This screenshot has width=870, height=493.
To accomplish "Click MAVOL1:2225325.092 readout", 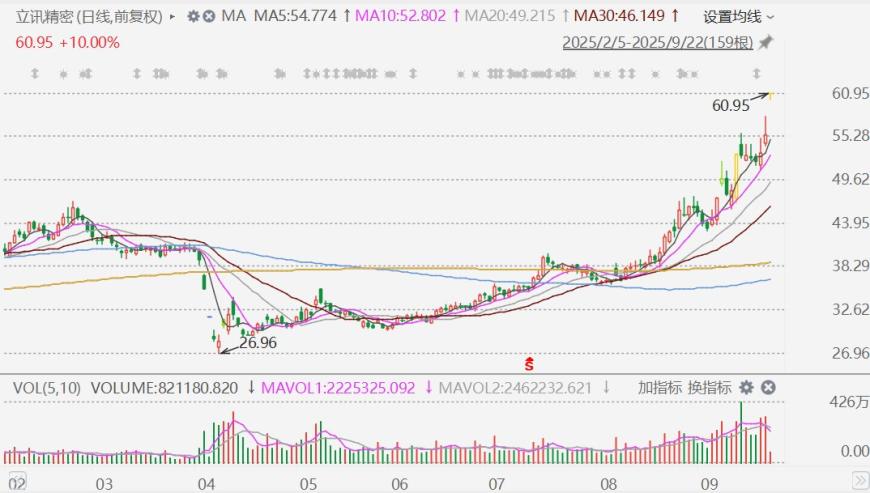I will pos(338,388).
